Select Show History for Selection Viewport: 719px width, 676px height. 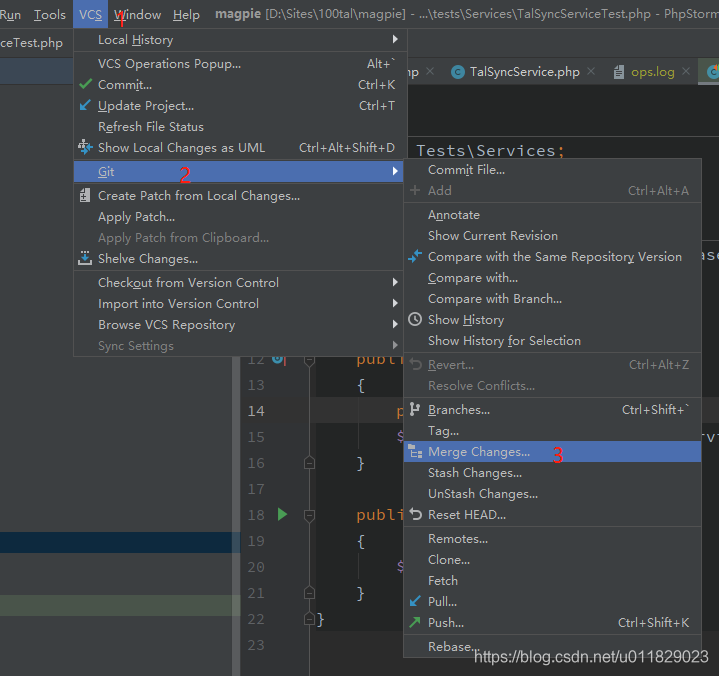[x=553, y=340]
